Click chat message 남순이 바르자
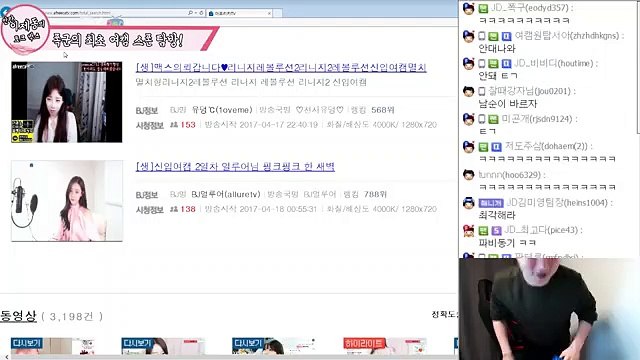This screenshot has width=640, height=360. pos(508,104)
